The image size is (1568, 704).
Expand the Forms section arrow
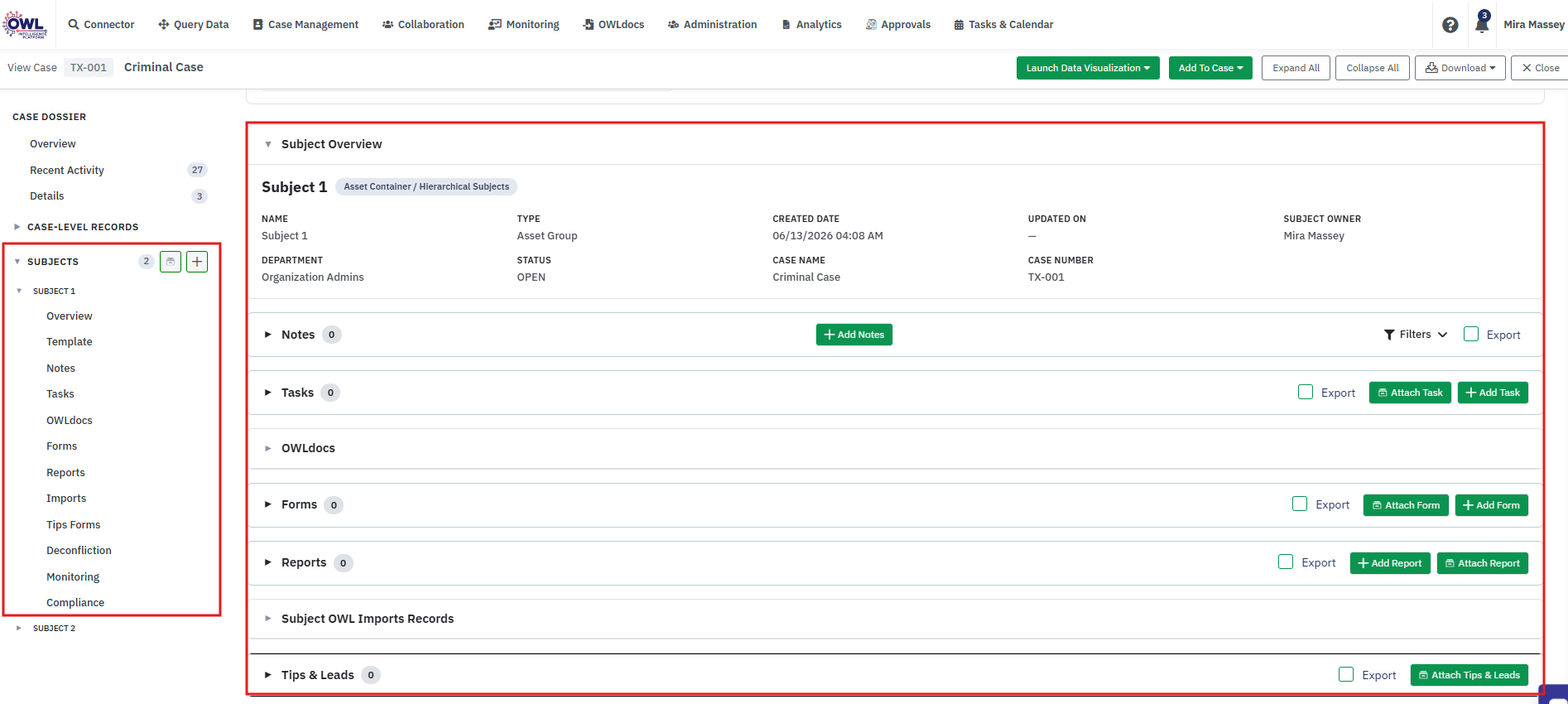point(268,504)
